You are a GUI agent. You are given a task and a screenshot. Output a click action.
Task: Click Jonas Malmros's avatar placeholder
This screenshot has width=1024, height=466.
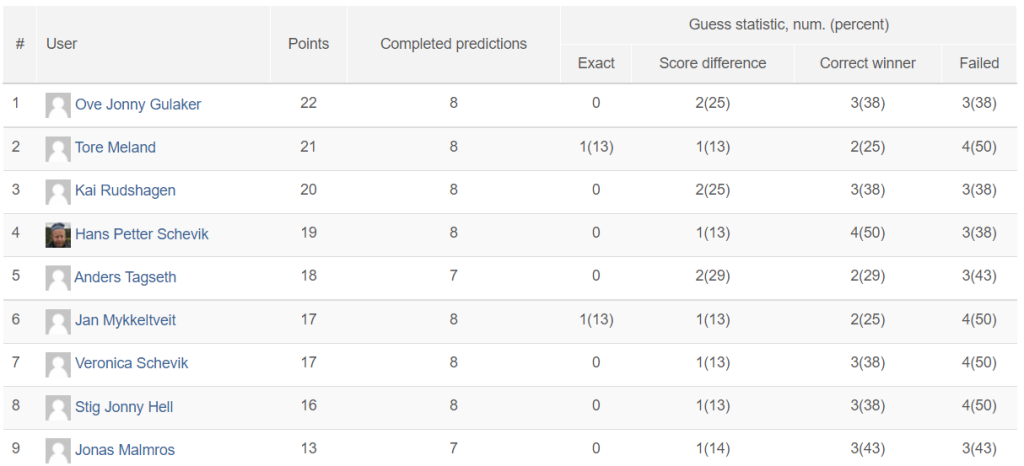coord(58,450)
